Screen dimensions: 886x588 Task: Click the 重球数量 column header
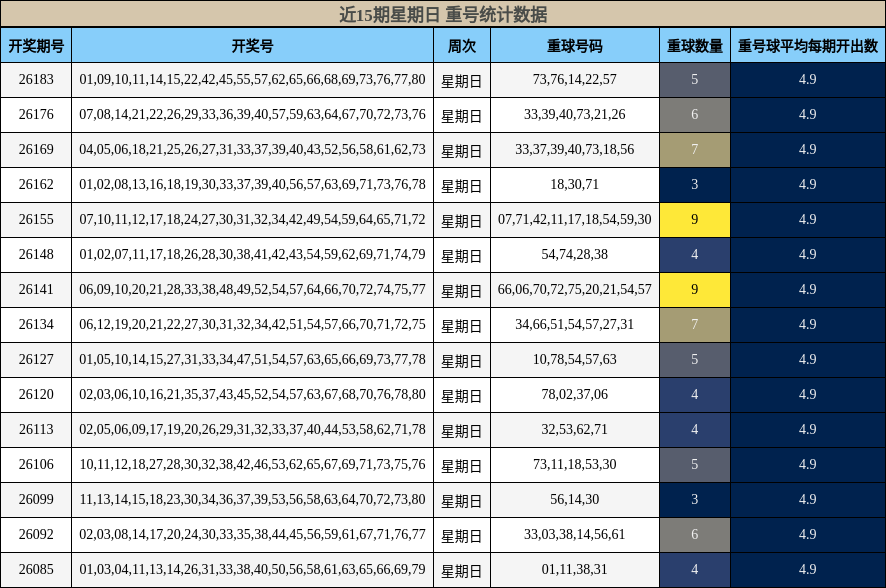point(694,46)
